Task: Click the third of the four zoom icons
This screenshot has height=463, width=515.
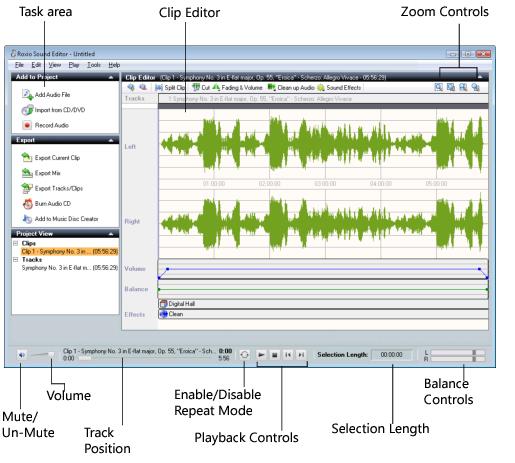Action: [463, 87]
